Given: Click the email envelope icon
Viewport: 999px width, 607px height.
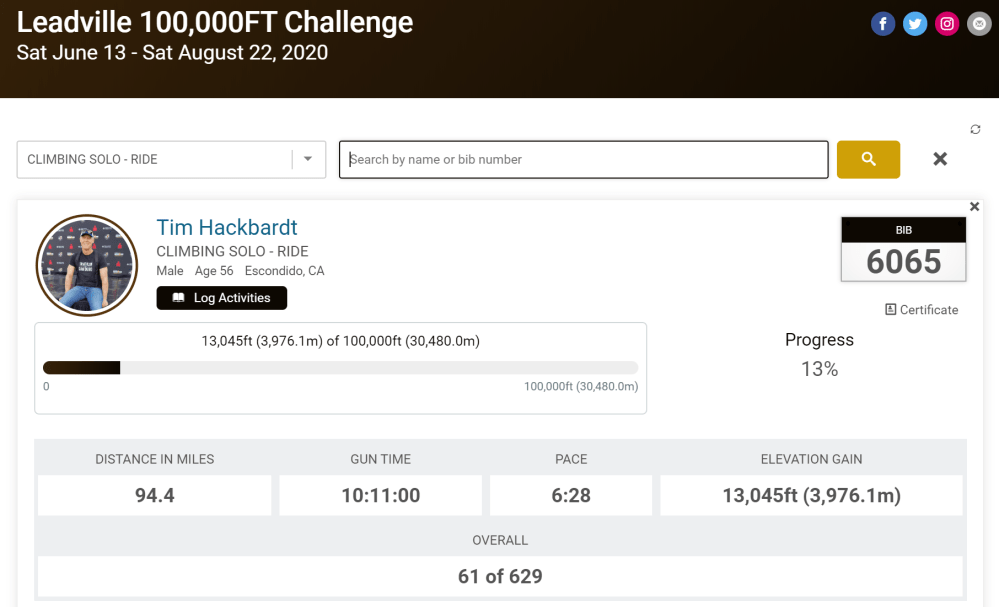Looking at the screenshot, I should (979, 24).
